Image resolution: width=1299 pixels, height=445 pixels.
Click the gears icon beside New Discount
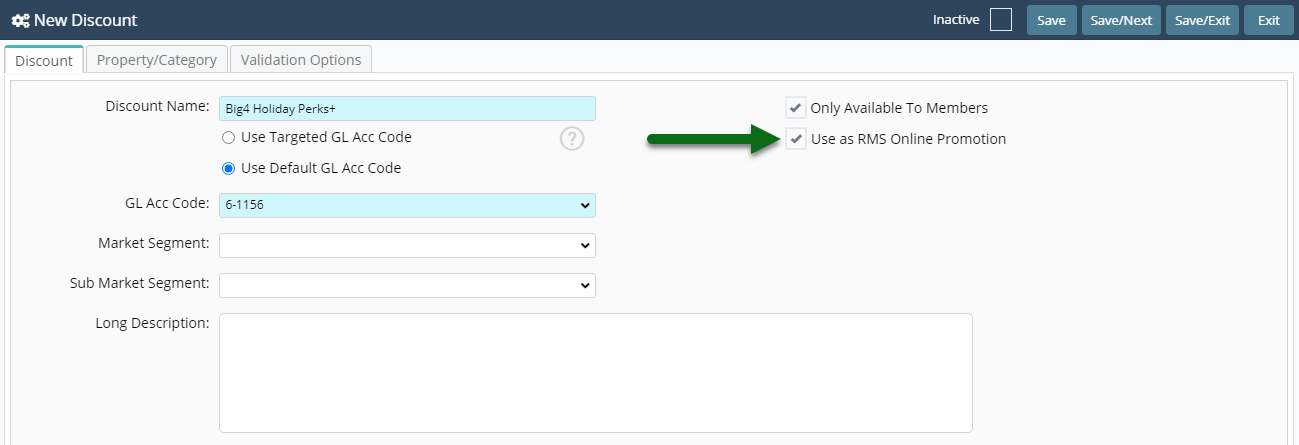point(20,20)
